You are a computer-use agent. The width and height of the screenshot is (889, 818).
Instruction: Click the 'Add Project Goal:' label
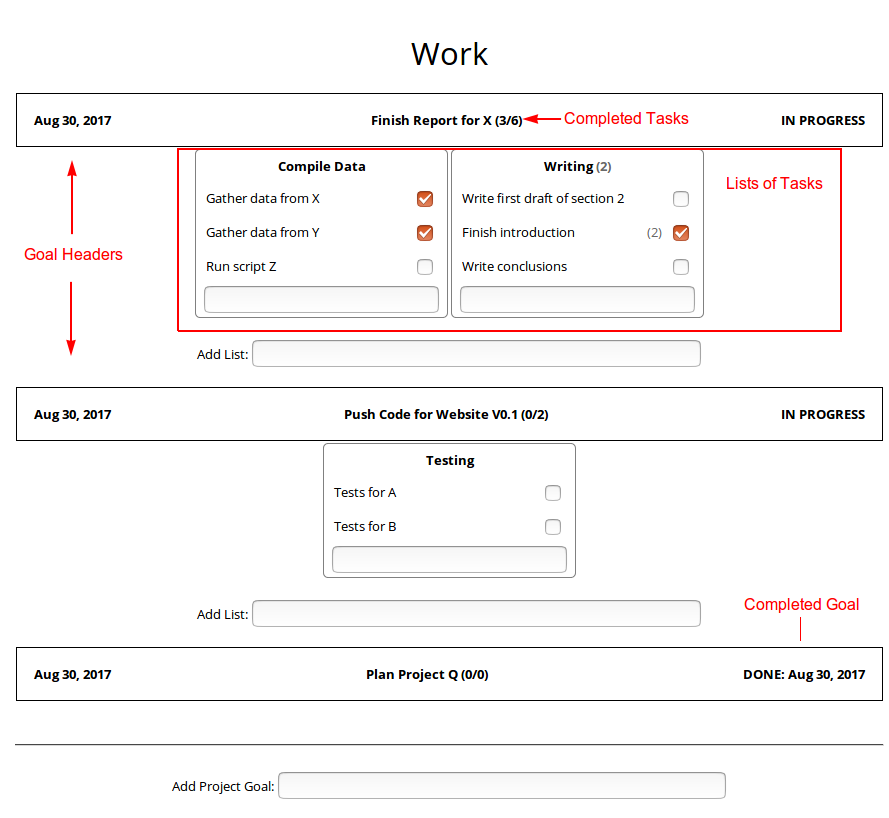click(223, 787)
